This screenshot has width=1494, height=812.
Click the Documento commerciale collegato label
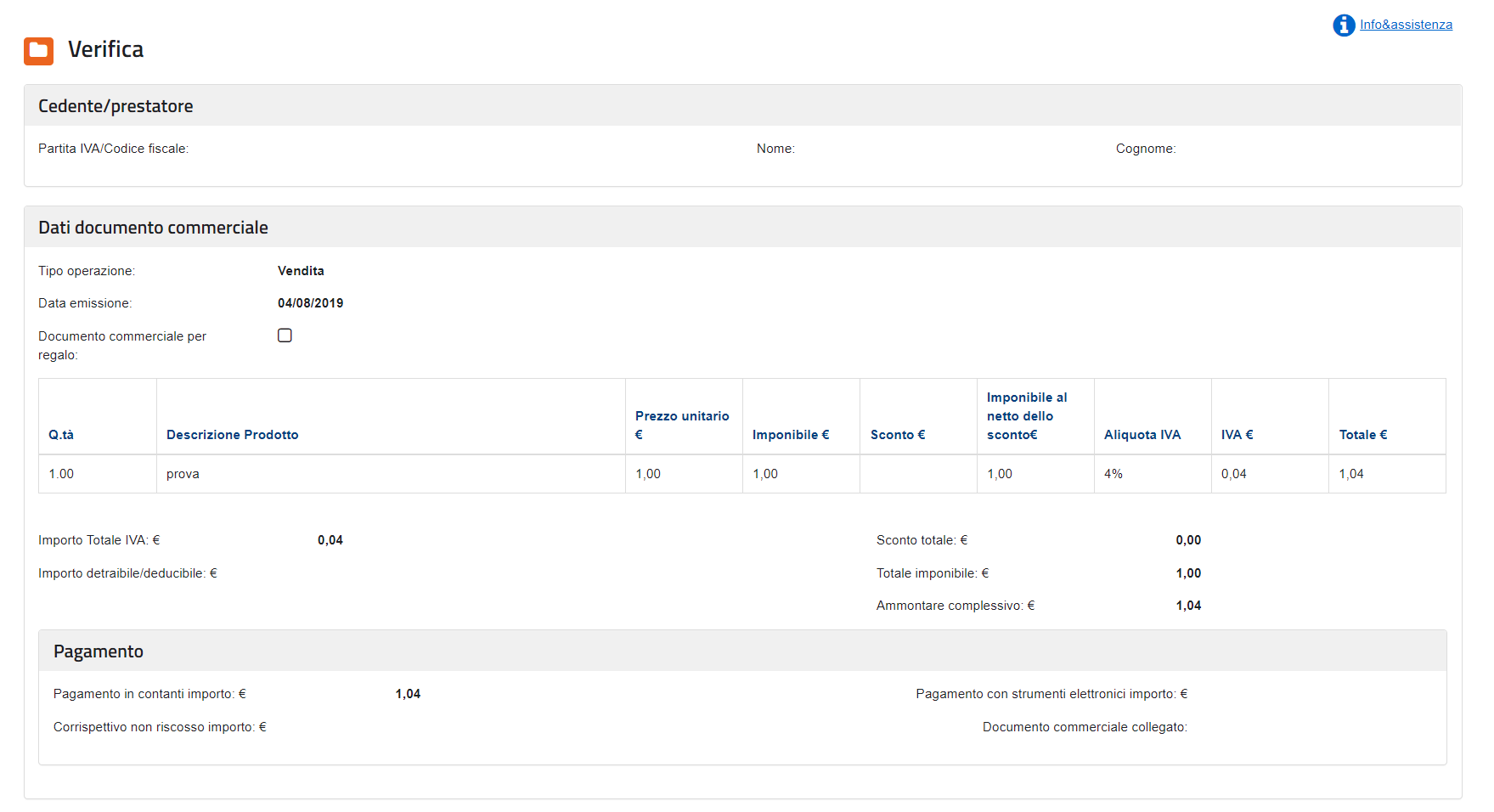tap(1085, 727)
